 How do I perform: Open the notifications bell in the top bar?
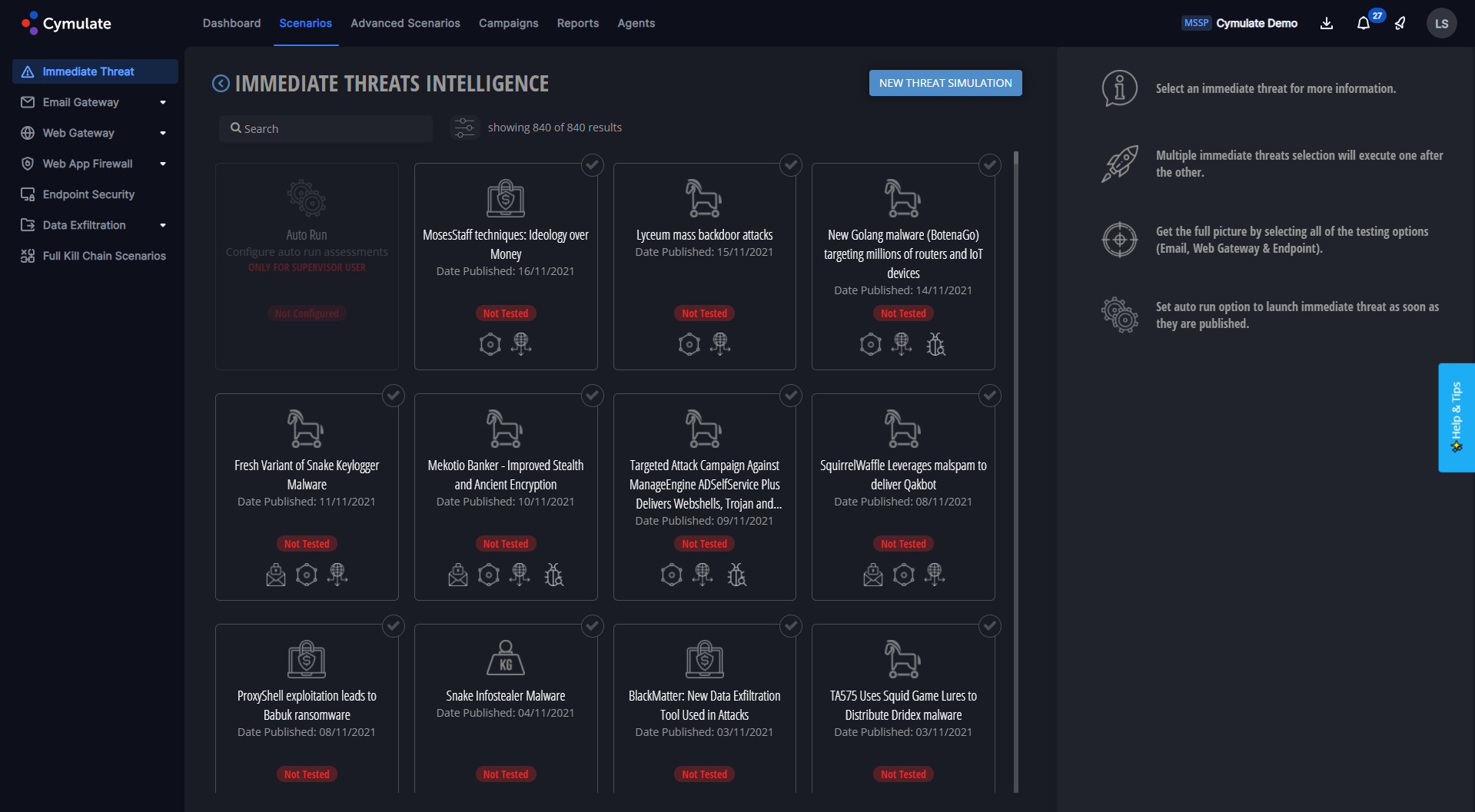point(1362,23)
